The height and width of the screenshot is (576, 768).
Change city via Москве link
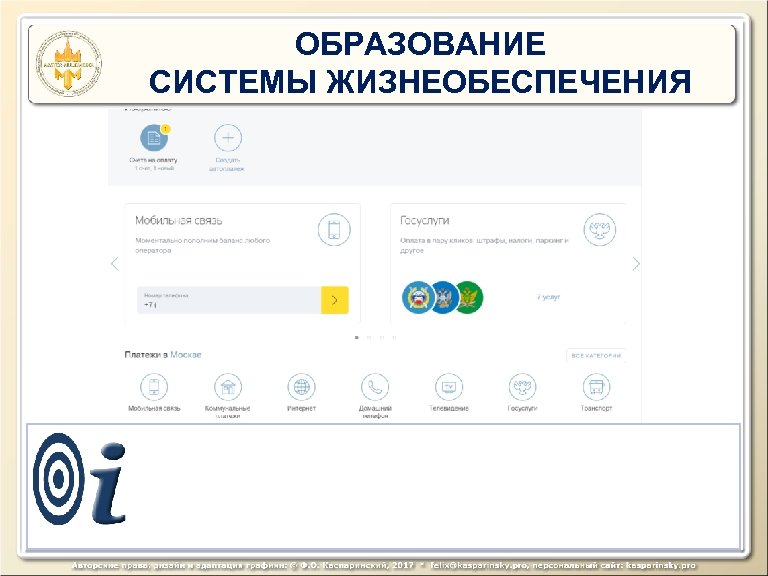[186, 355]
